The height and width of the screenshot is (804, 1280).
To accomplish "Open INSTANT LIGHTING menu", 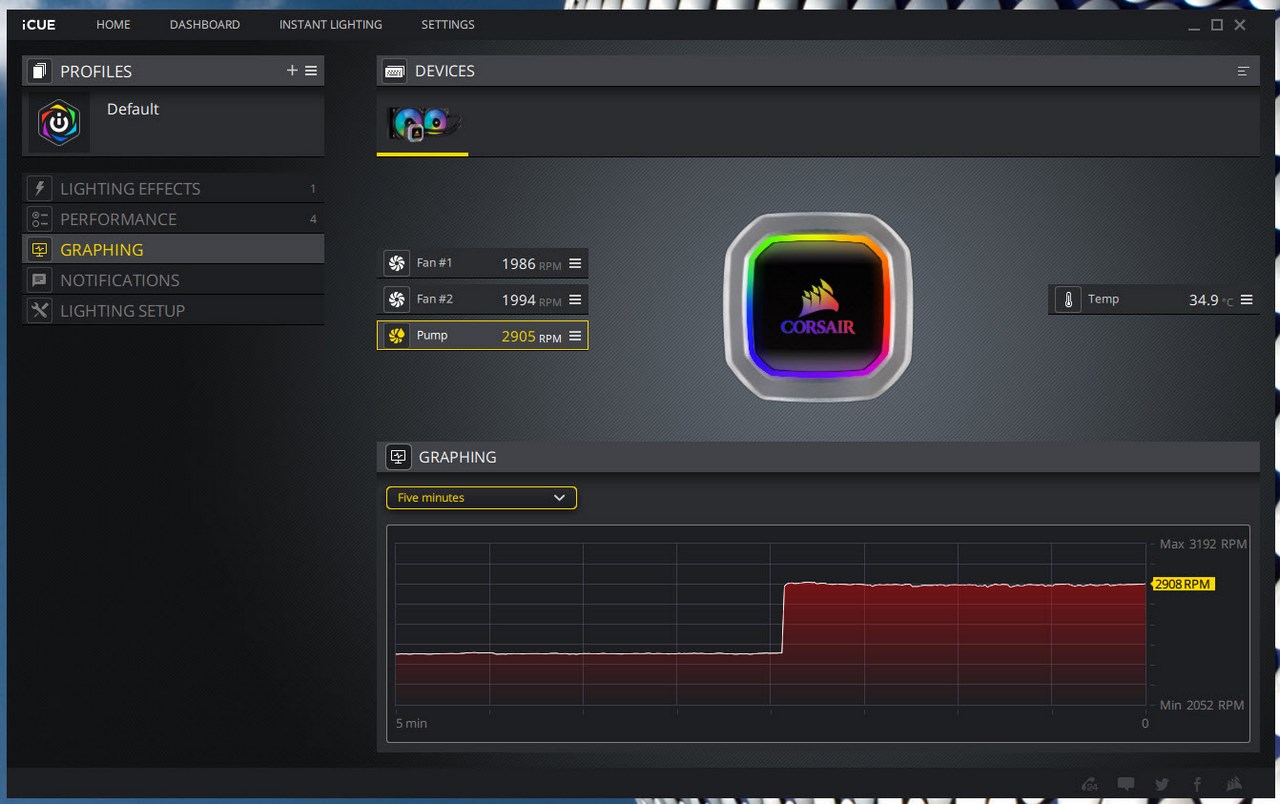I will [331, 24].
